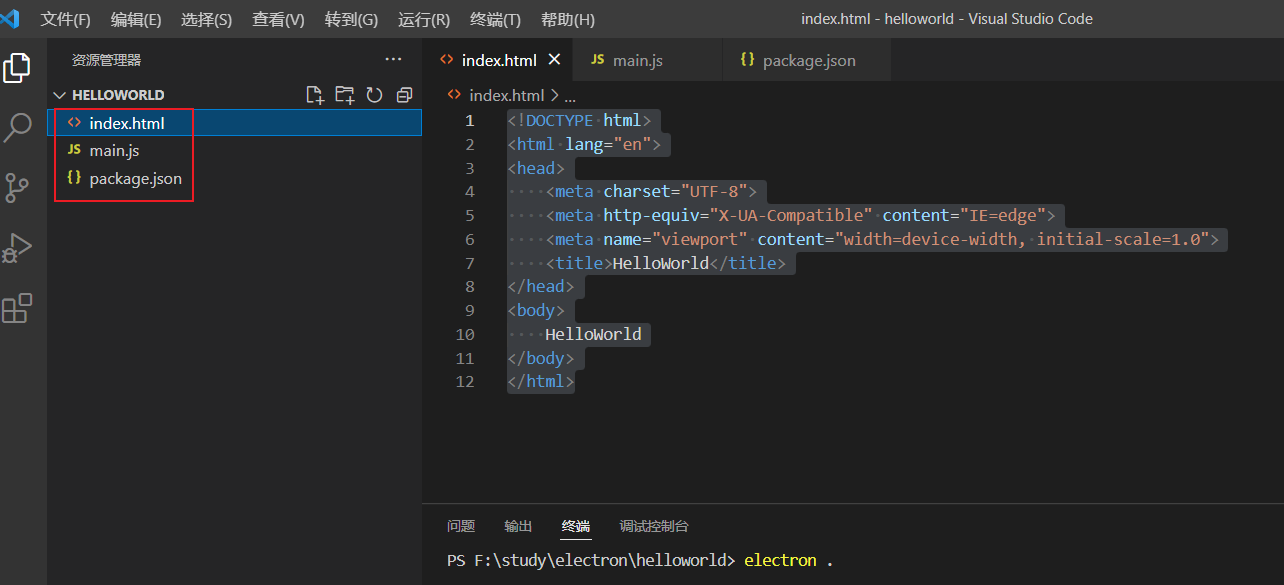This screenshot has width=1284, height=585.
Task: Click terminal prompt line with electron .
Action: coord(640,561)
